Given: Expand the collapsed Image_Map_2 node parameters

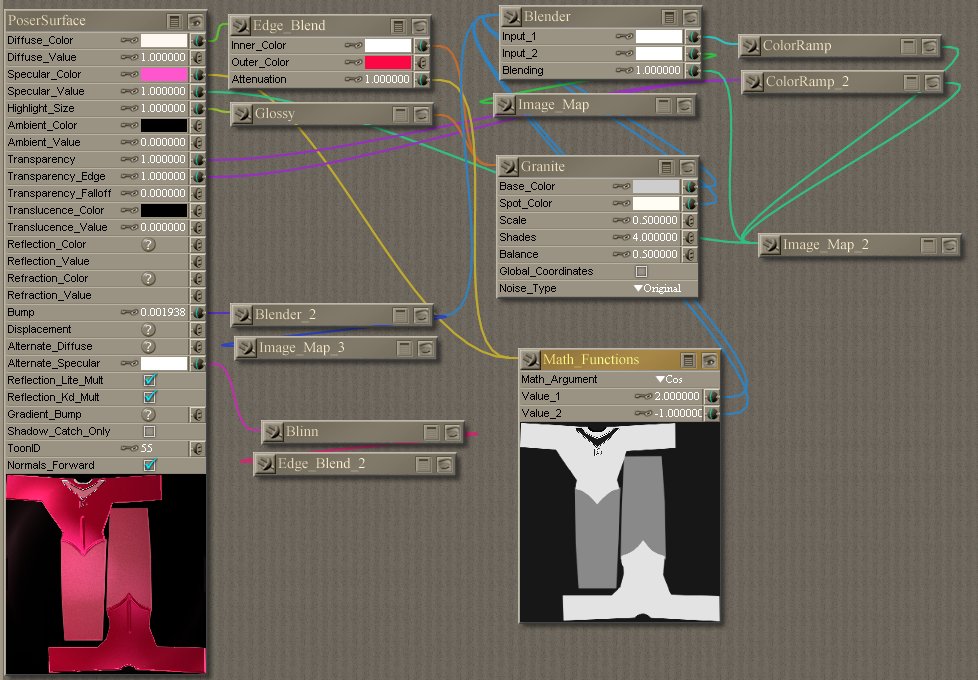Looking at the screenshot, I should coord(929,245).
